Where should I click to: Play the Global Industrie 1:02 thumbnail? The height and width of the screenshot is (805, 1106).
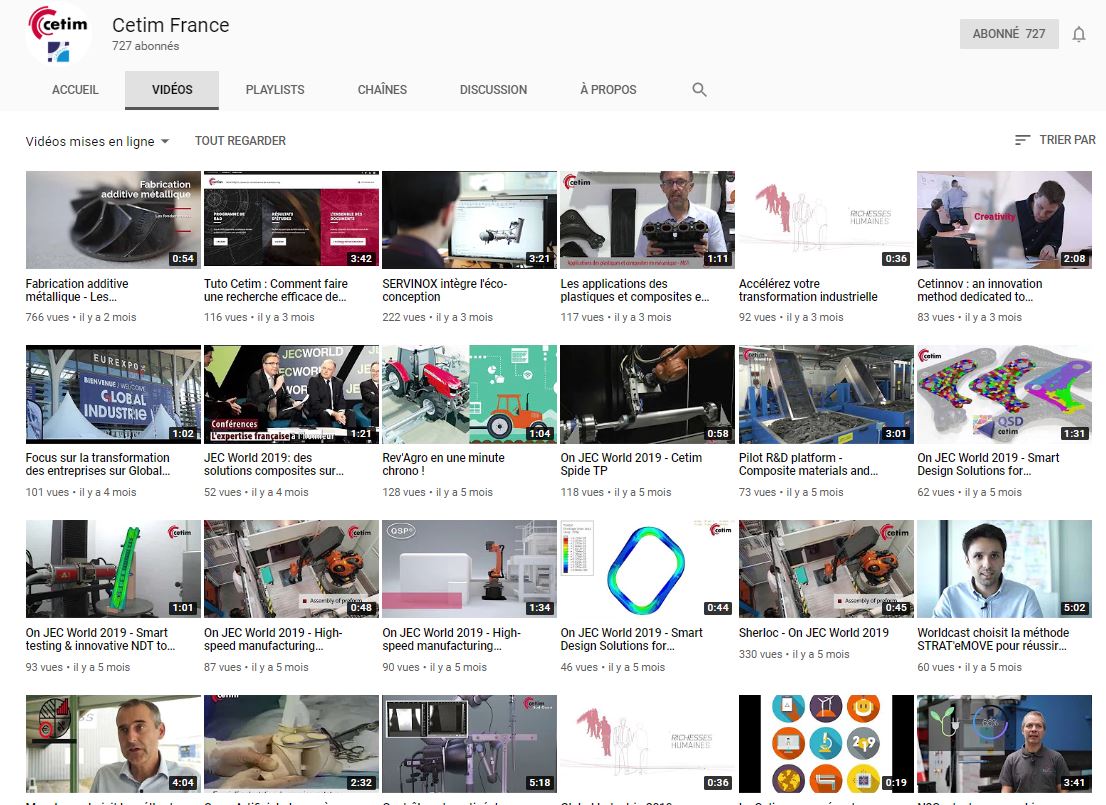coord(113,394)
